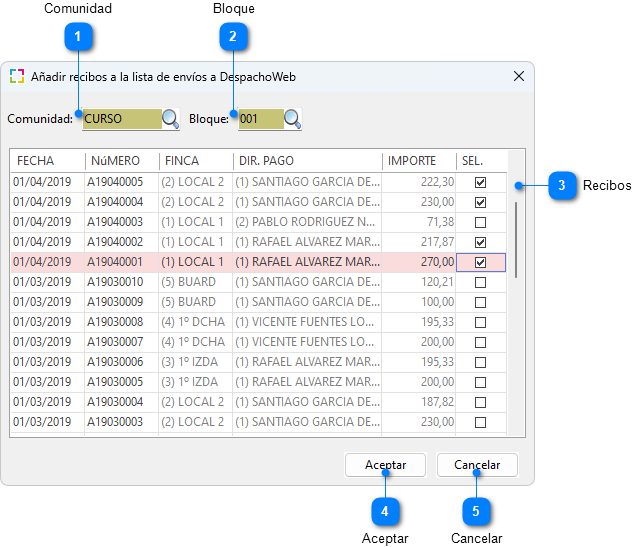This screenshot has height=547, width=634.
Task: Uncheck the selection box for receipt A19040004
Action: (x=481, y=202)
